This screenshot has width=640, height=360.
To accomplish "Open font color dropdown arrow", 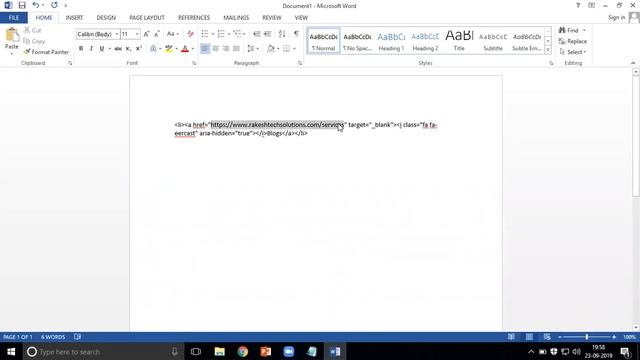I will pyautogui.click(x=193, y=49).
